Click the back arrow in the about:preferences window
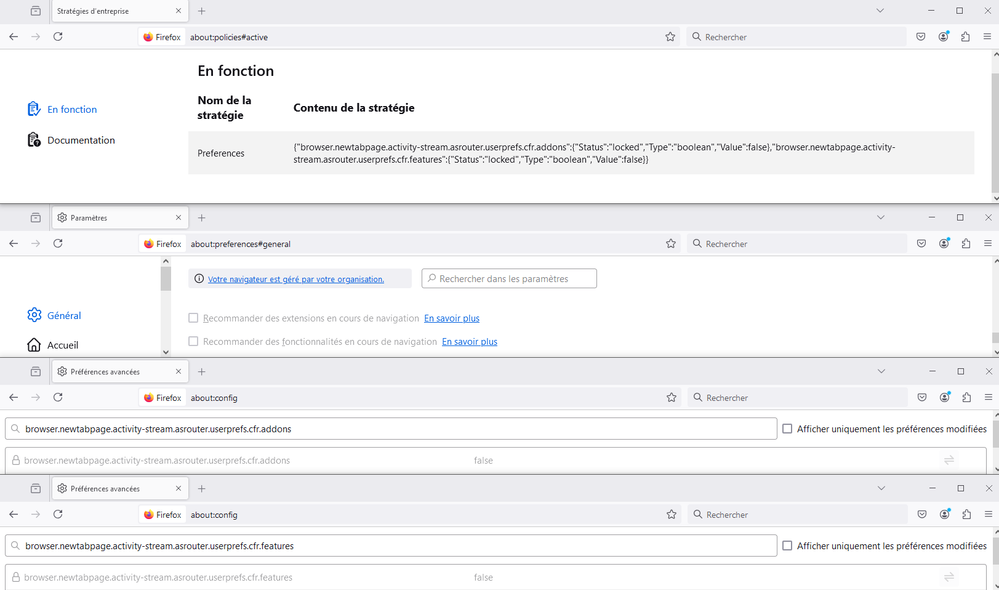The image size is (999, 590). [14, 244]
